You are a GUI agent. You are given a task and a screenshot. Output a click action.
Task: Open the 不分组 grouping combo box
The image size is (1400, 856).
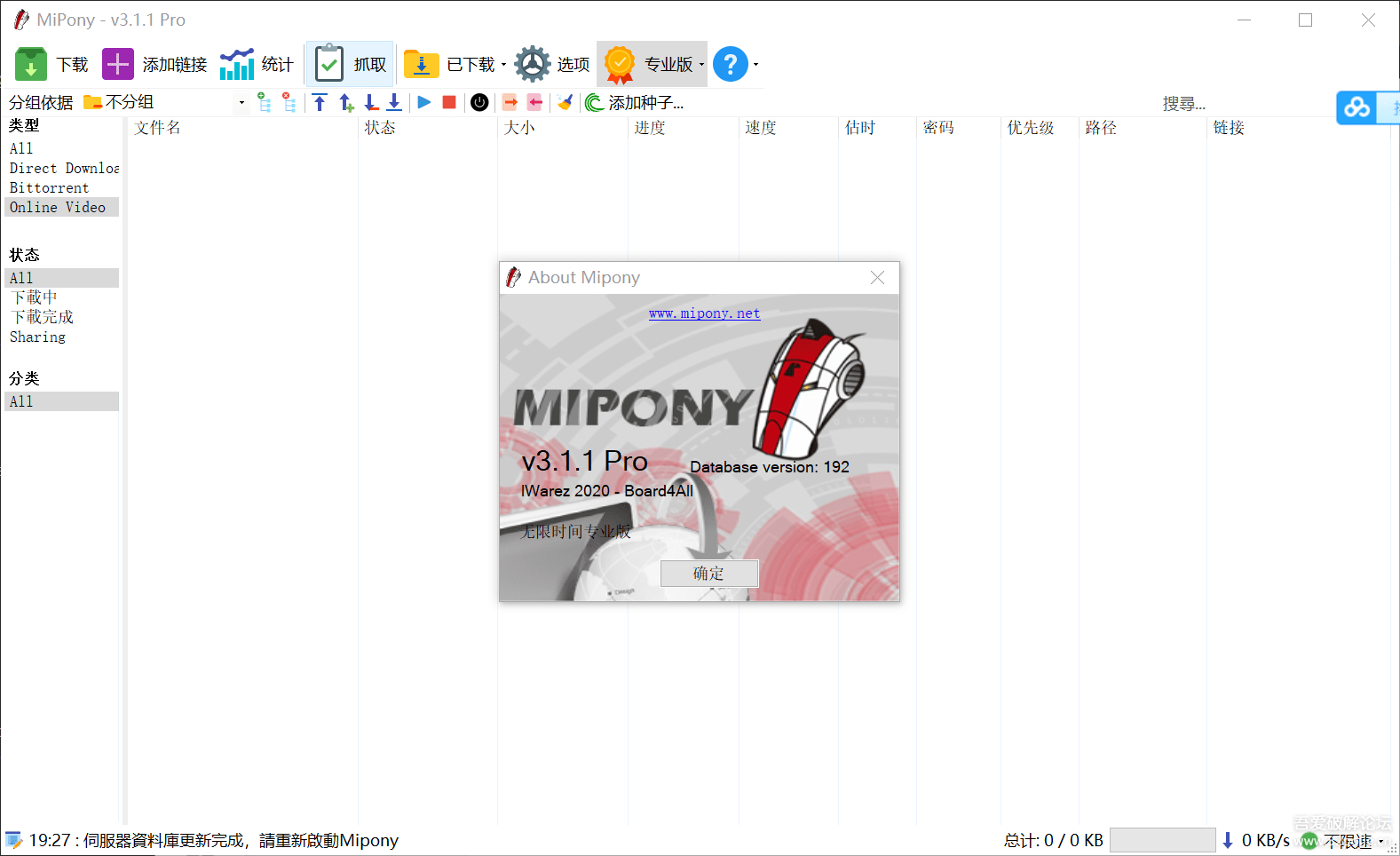[x=164, y=103]
